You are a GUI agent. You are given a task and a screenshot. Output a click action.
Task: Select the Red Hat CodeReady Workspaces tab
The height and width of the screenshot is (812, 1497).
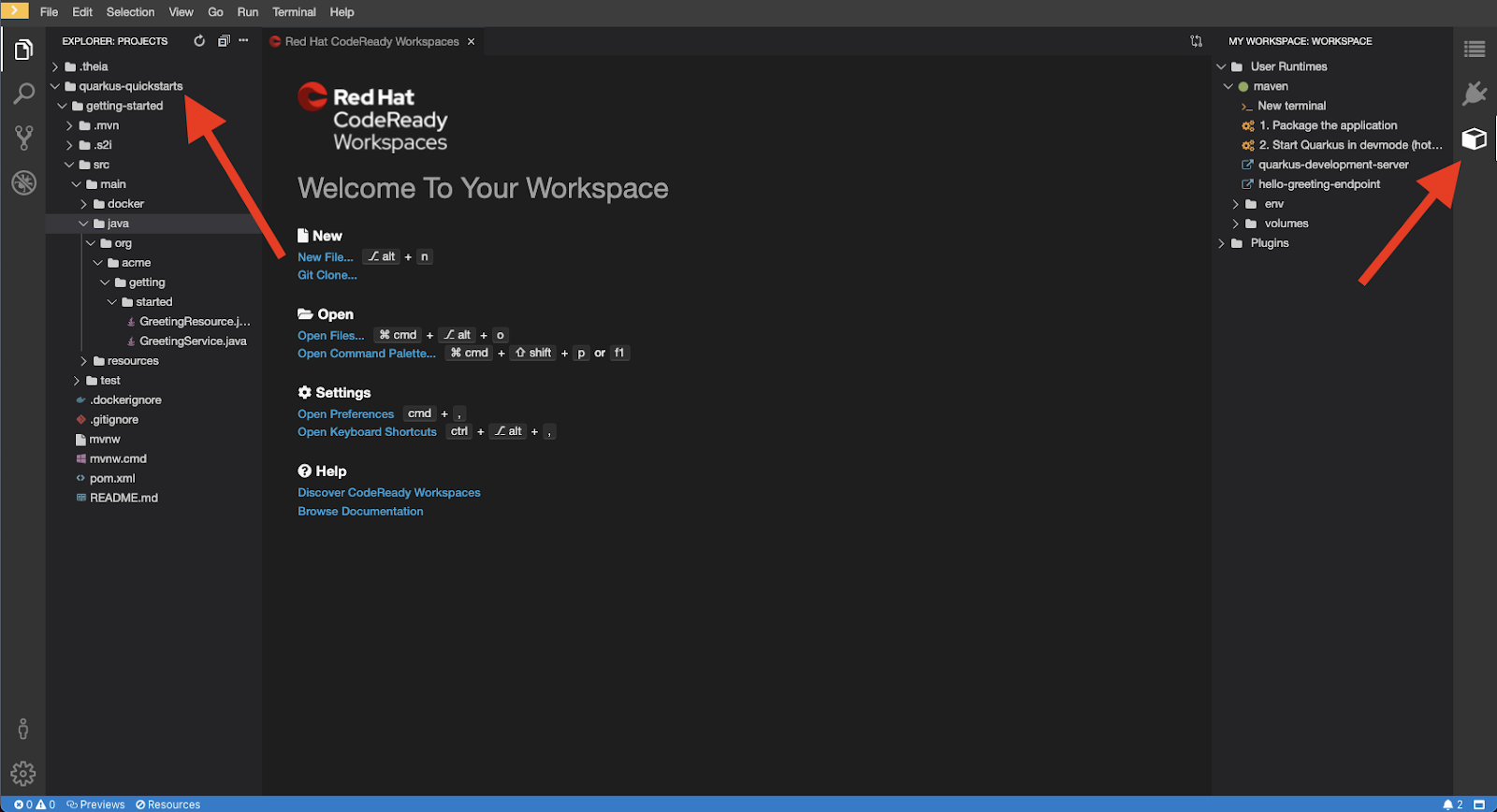coord(372,41)
